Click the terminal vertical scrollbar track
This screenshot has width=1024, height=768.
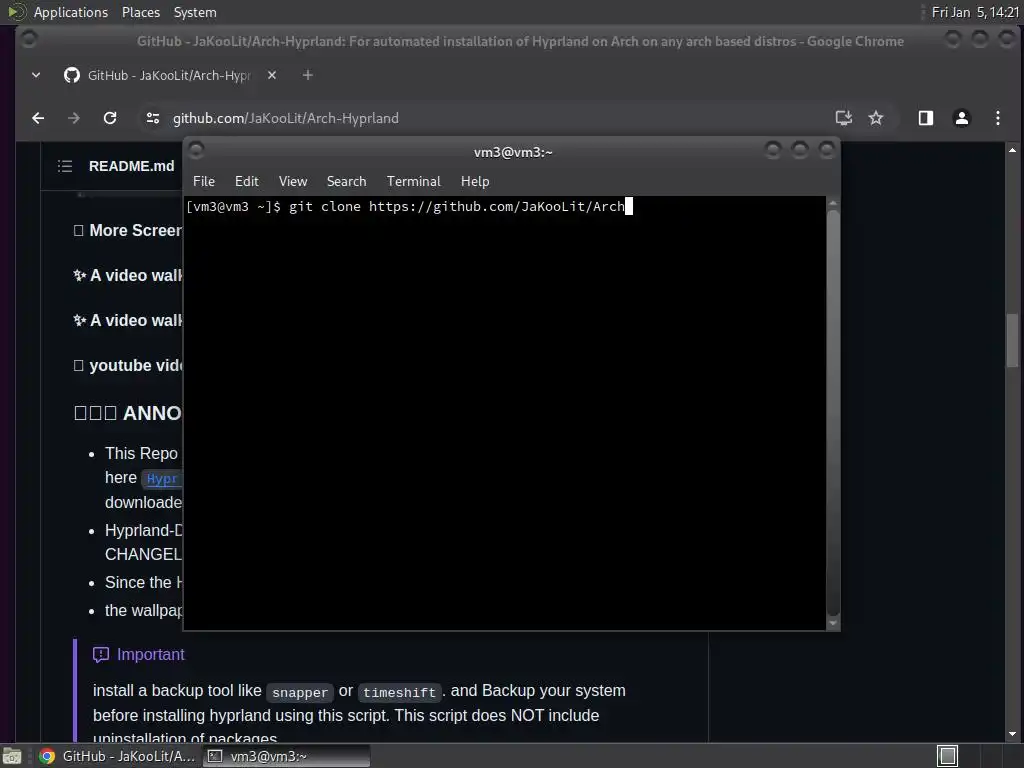(x=833, y=413)
